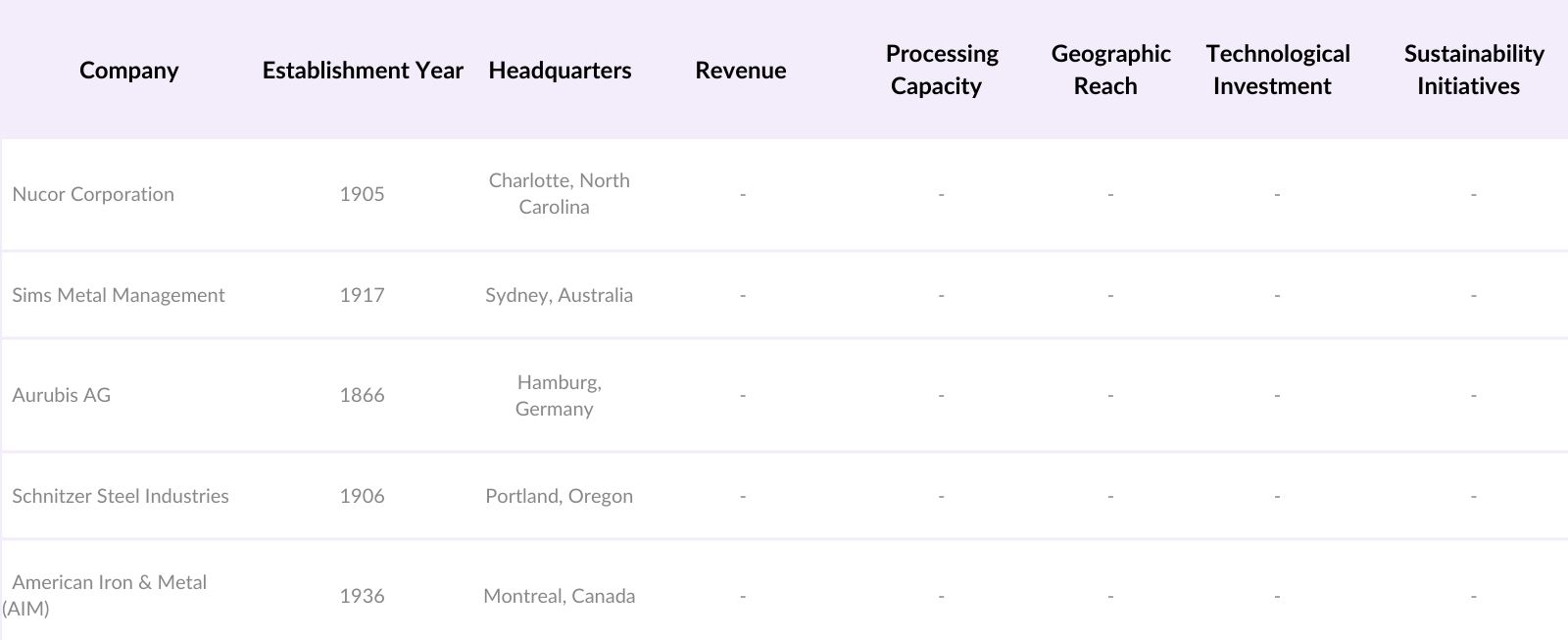
Task: Click the Geographic Reach column header
Action: 1109,70
